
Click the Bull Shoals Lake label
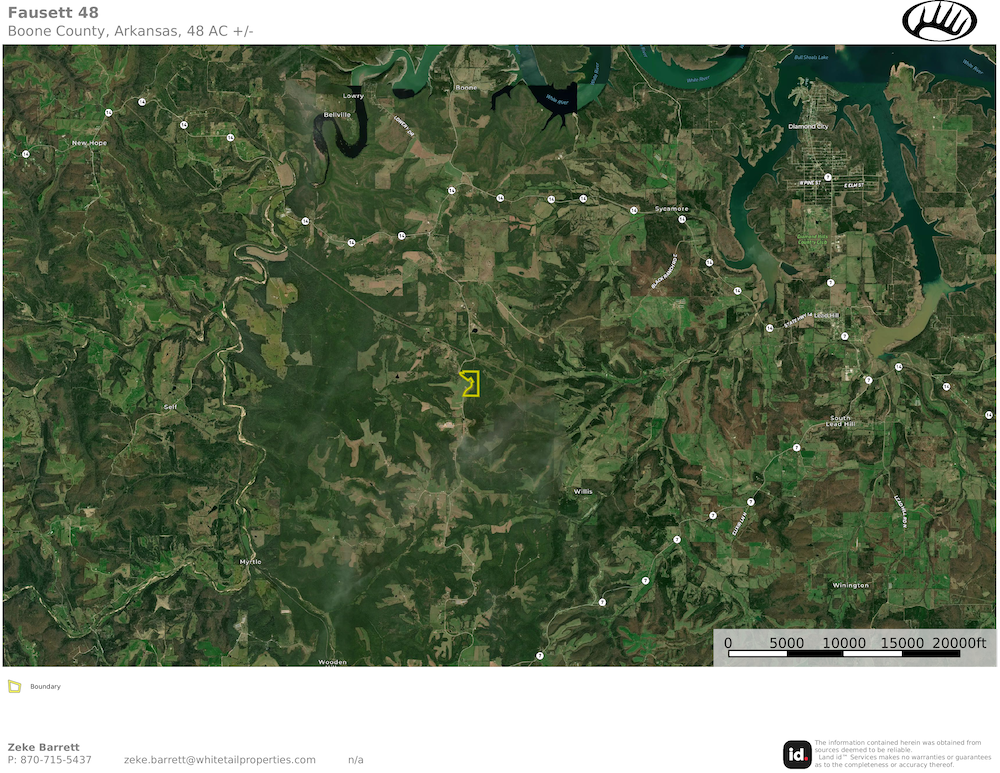click(812, 58)
